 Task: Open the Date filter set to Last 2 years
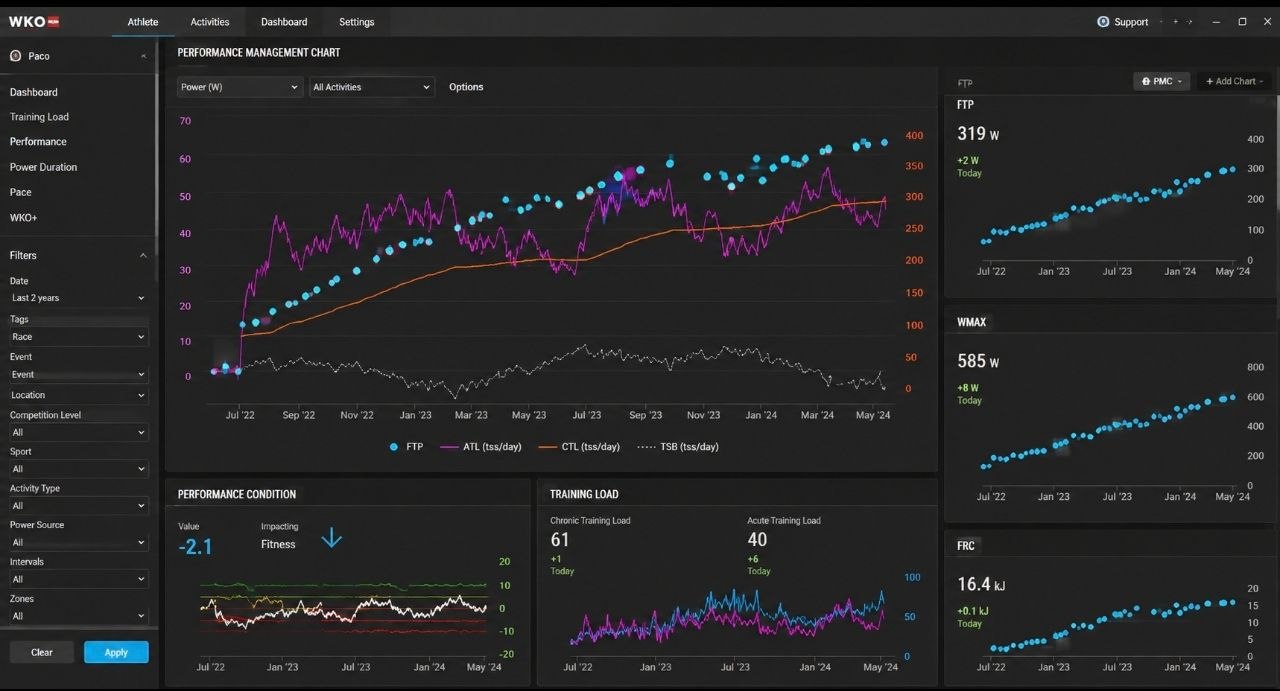[78, 298]
